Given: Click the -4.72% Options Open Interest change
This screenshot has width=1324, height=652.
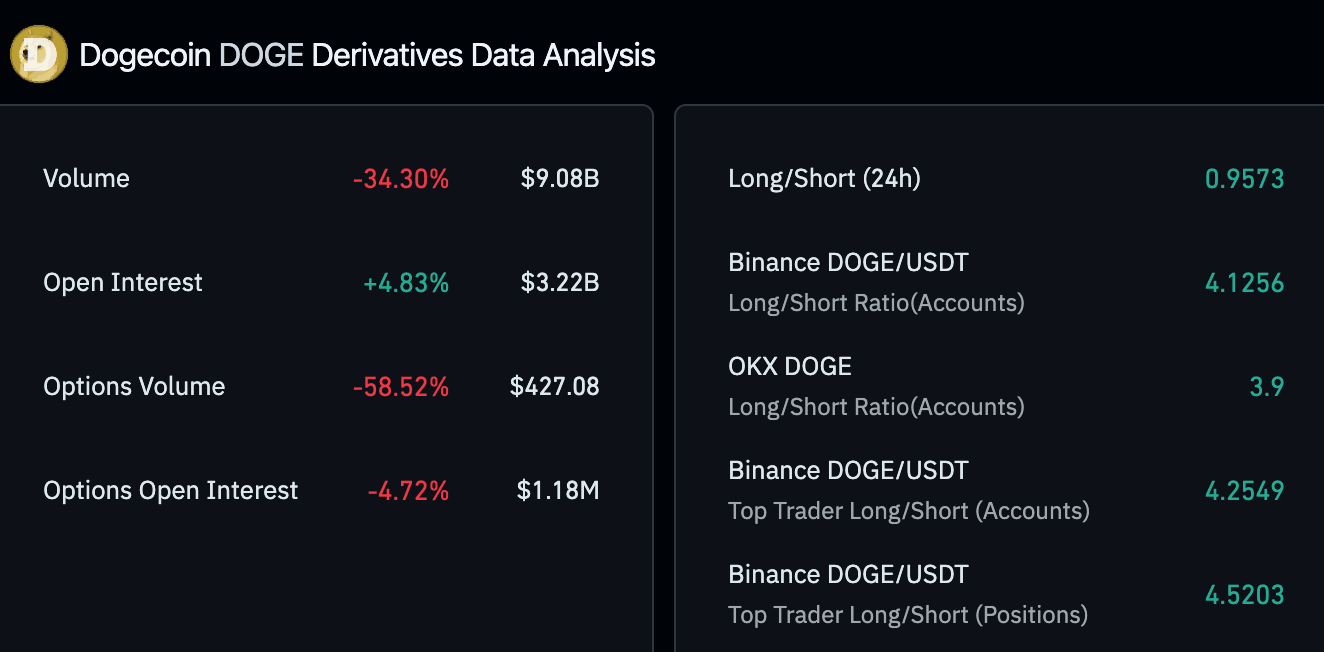Looking at the screenshot, I should pyautogui.click(x=407, y=491).
